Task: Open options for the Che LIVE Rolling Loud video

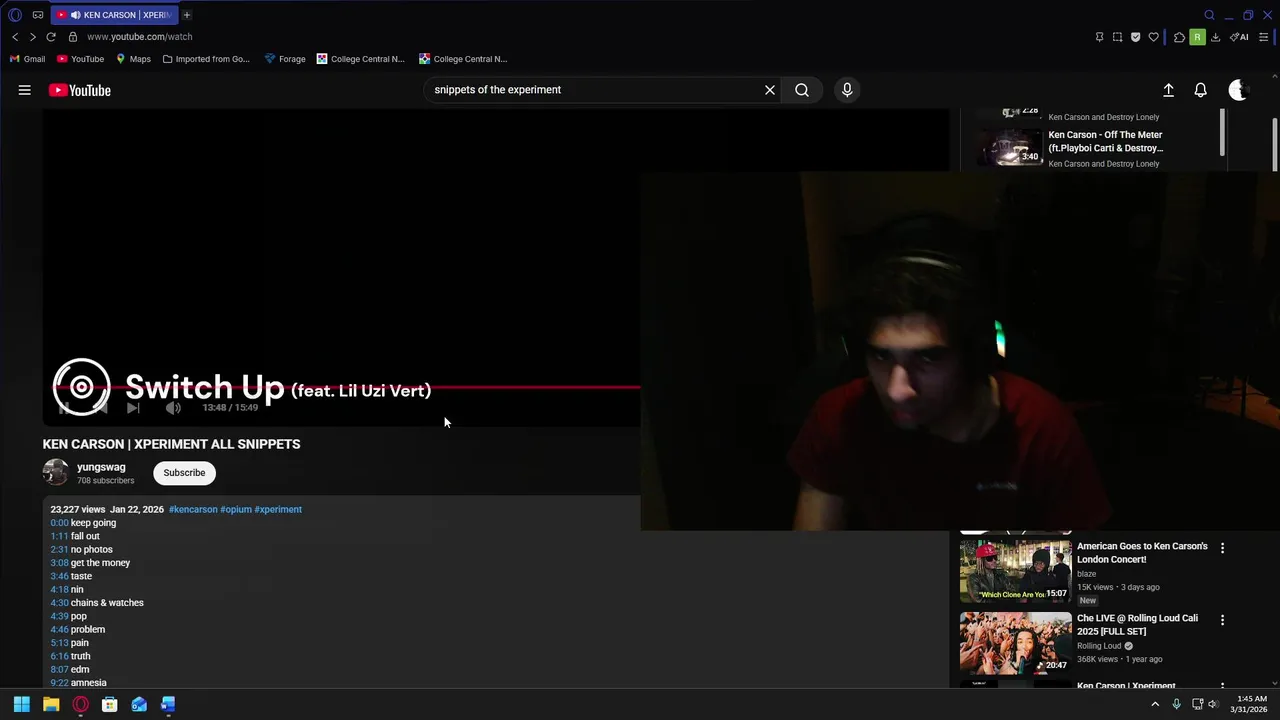Action: pos(1222,620)
